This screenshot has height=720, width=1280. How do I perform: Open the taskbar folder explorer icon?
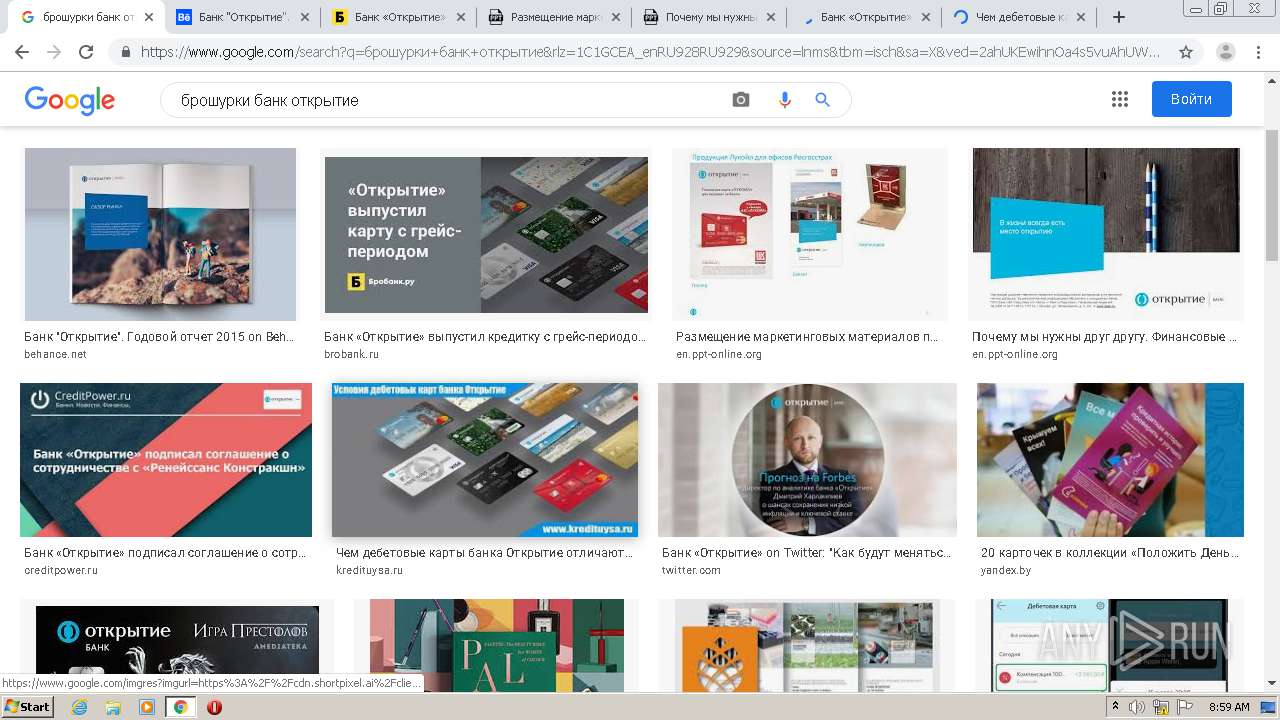tap(113, 707)
